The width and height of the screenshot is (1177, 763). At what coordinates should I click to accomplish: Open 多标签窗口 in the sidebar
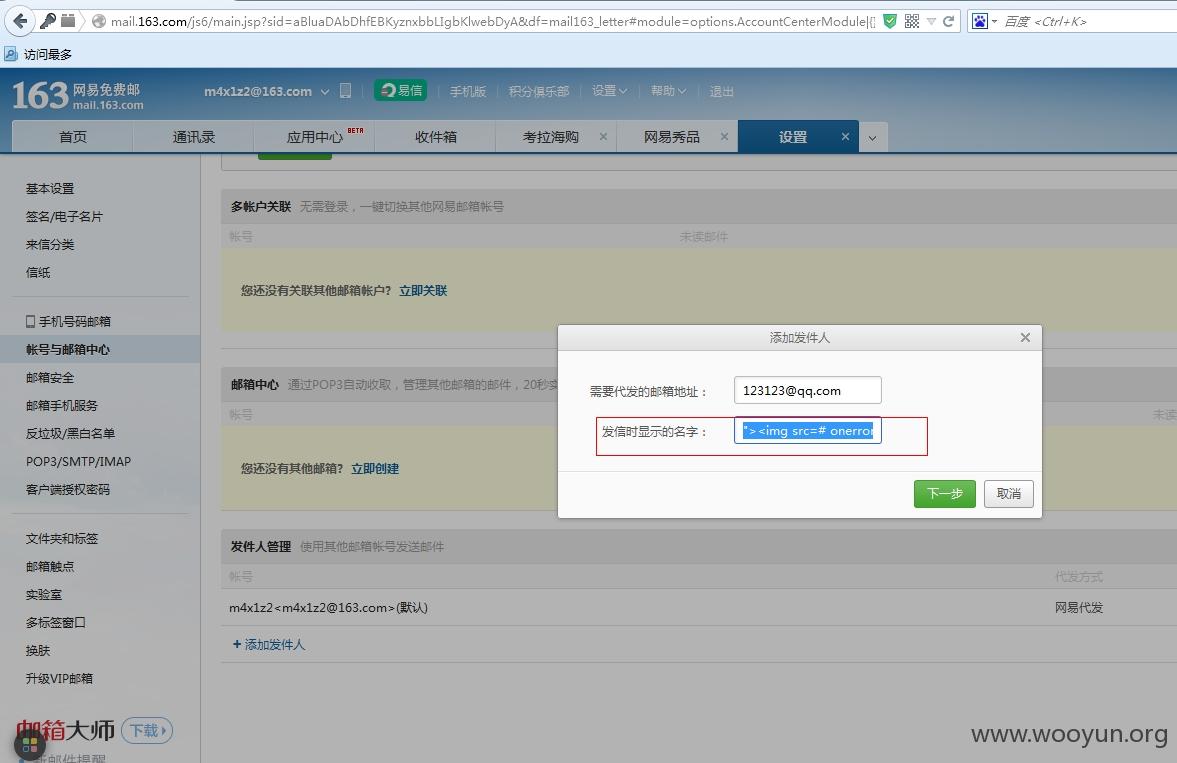pos(56,623)
